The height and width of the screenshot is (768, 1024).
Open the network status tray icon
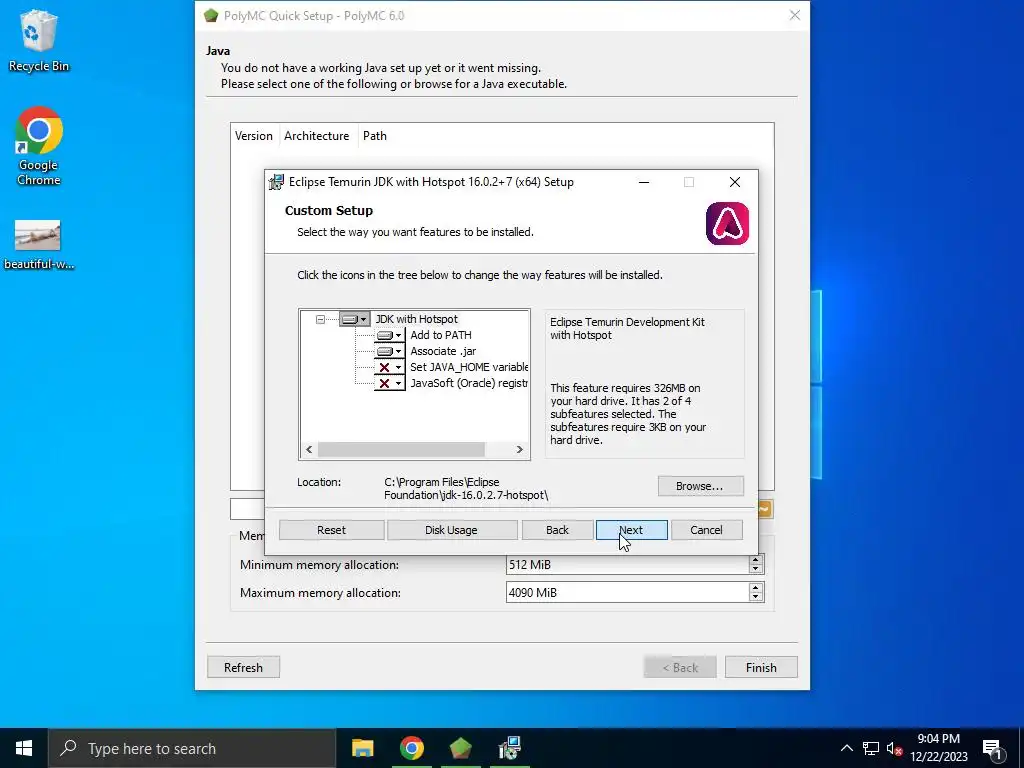point(871,748)
